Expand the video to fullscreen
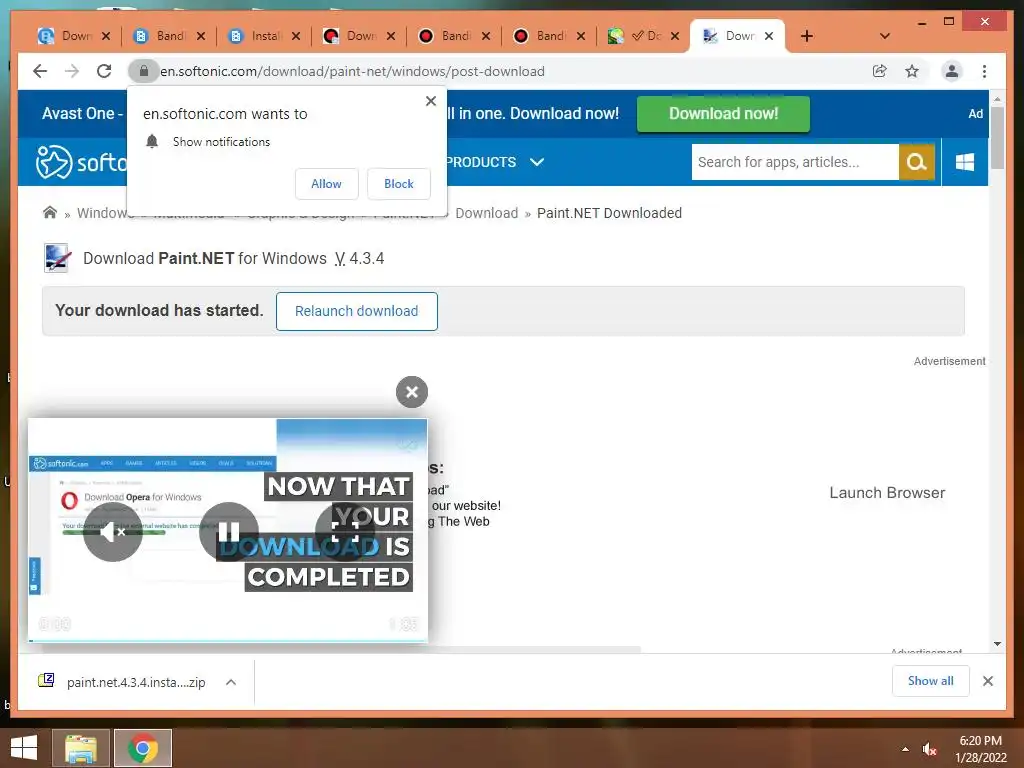 345,532
